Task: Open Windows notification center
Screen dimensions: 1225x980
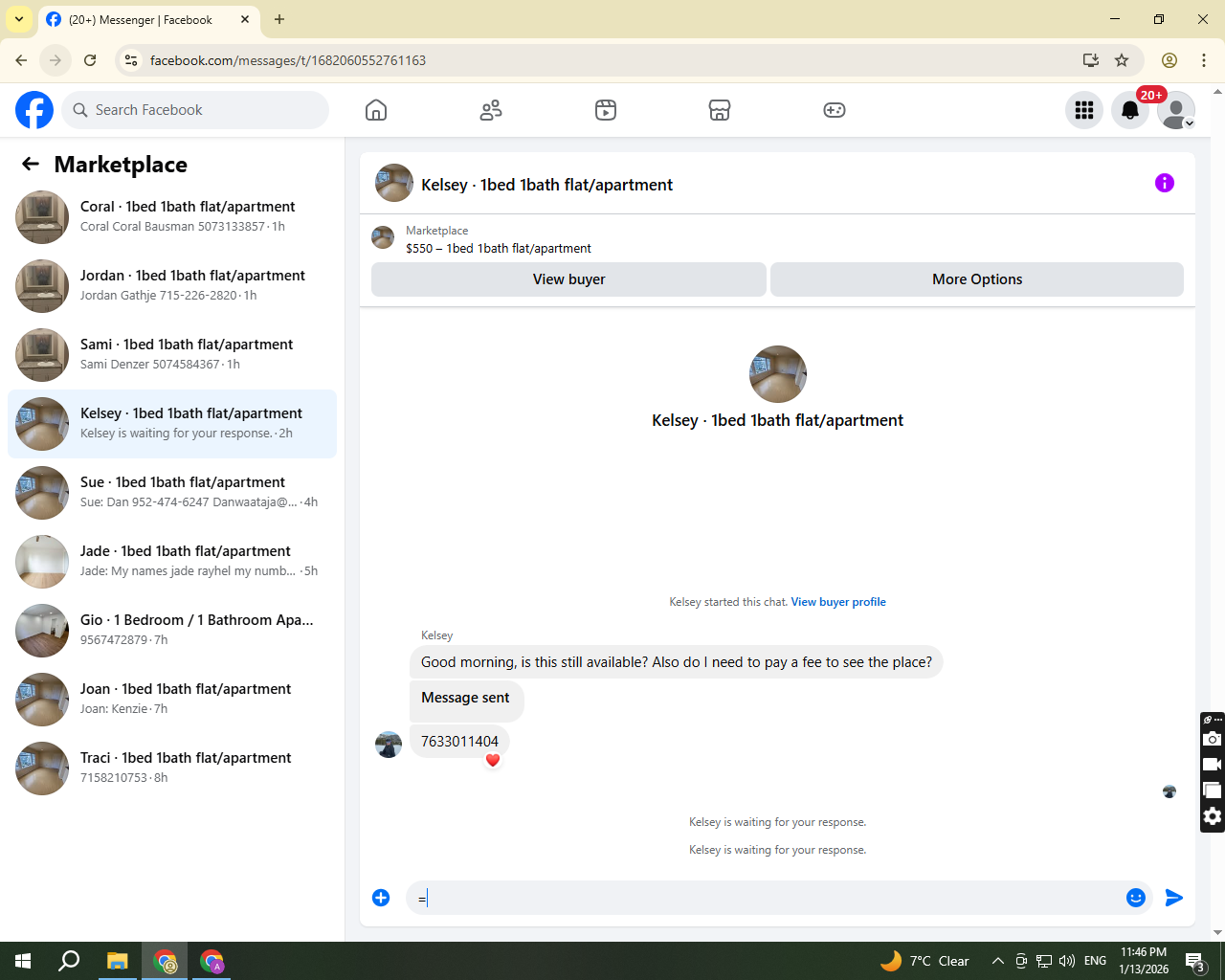Action: (x=1195, y=961)
